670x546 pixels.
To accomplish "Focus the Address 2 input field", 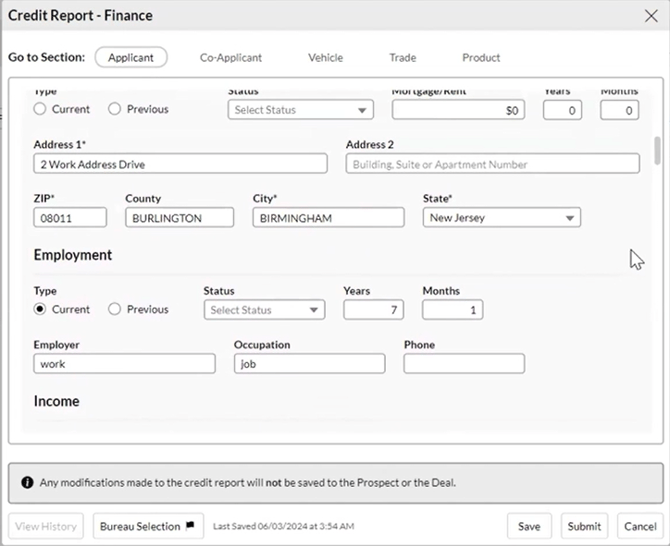I will (x=492, y=164).
